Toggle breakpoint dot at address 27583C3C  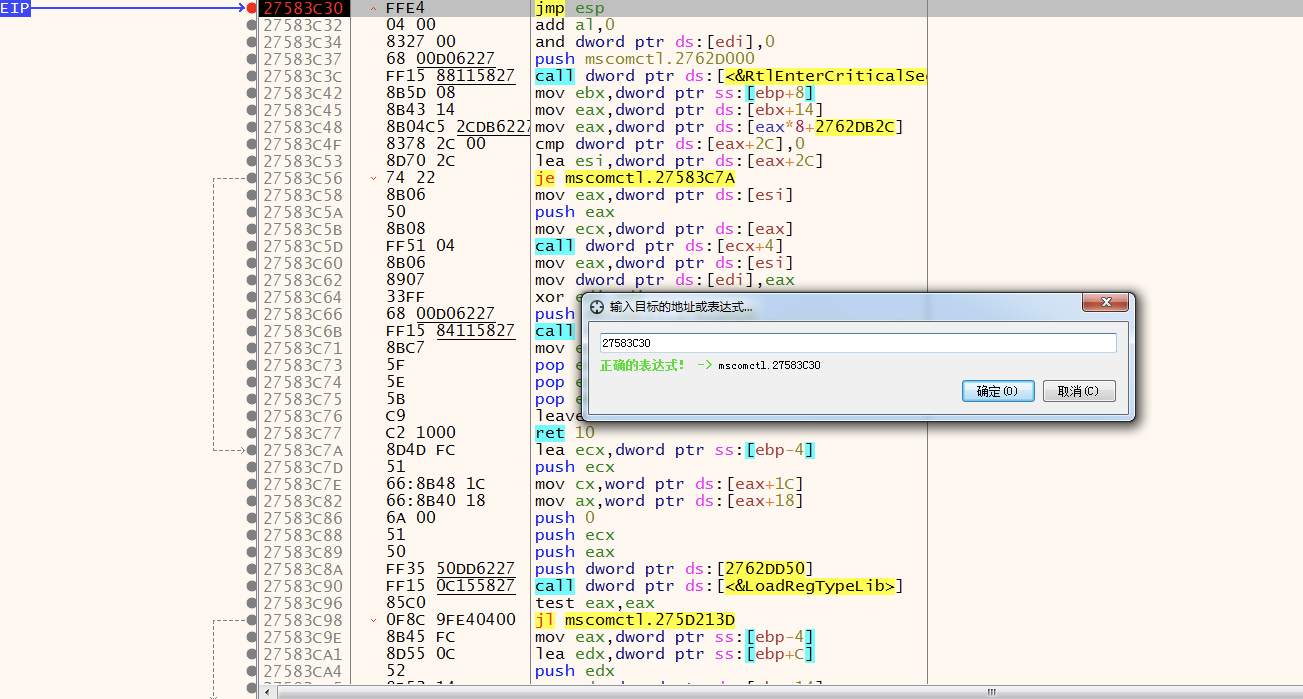tap(251, 76)
